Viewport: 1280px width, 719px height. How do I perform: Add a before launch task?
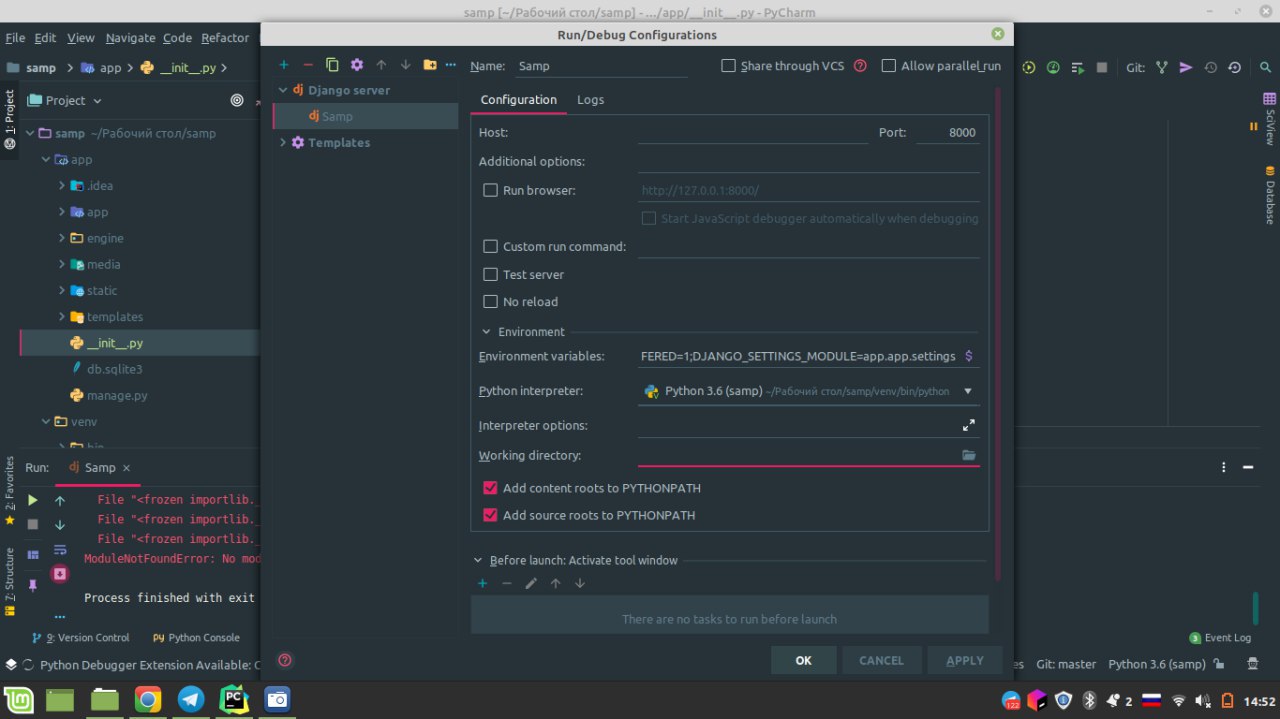482,583
